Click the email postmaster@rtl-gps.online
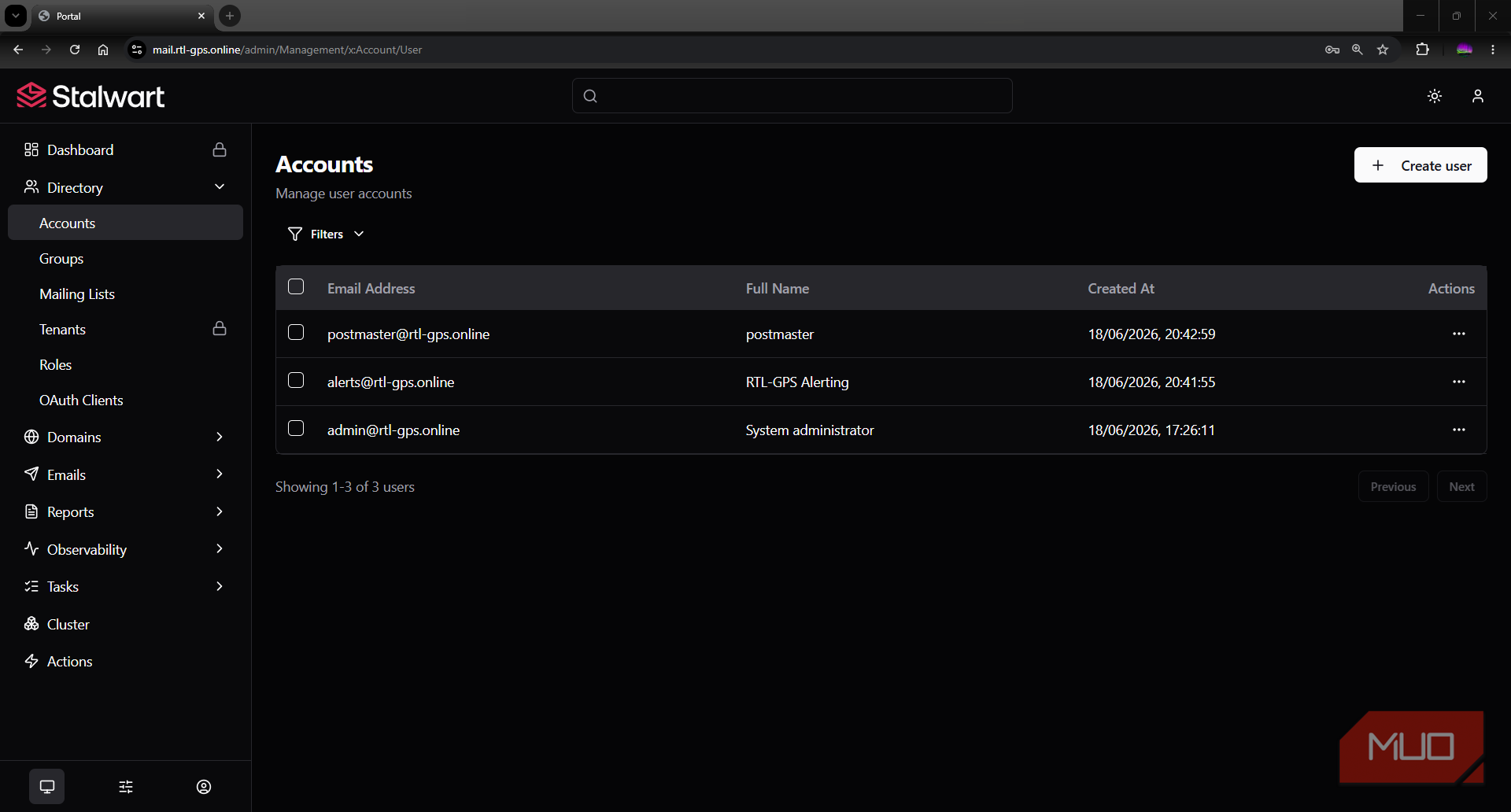 click(408, 334)
